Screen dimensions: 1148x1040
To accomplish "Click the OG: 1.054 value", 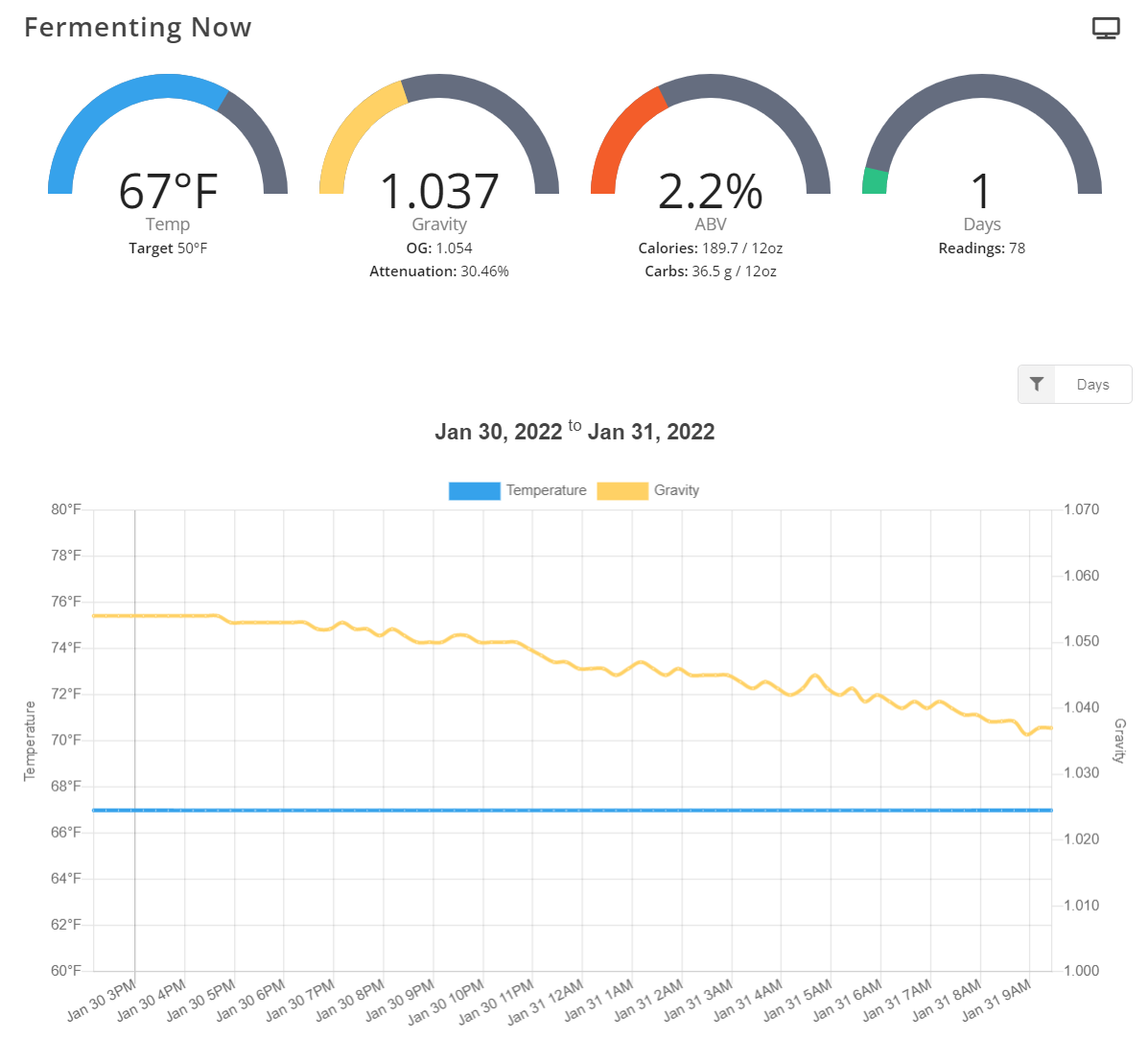I will pyautogui.click(x=439, y=248).
